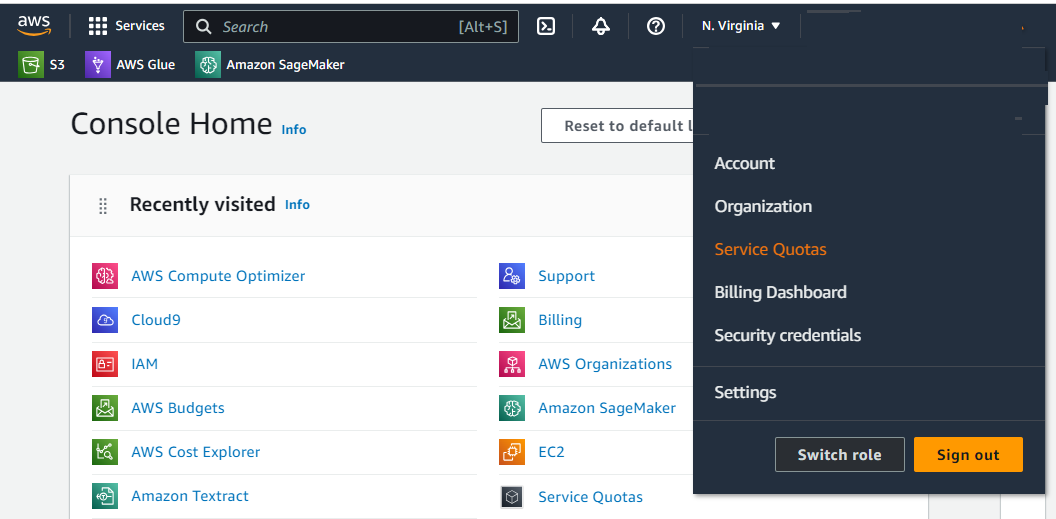
Task: Open the AWS Cost Explorer link
Action: tap(195, 452)
